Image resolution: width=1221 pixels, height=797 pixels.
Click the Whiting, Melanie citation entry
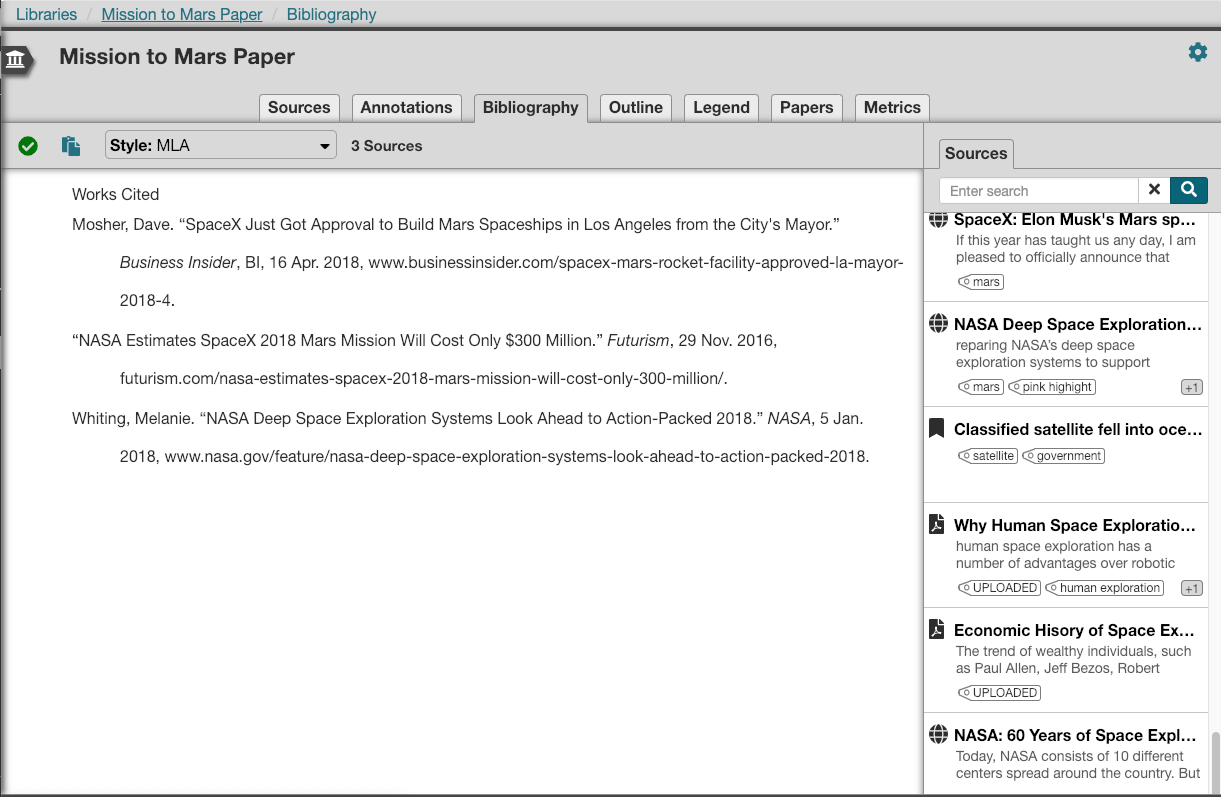(x=471, y=437)
